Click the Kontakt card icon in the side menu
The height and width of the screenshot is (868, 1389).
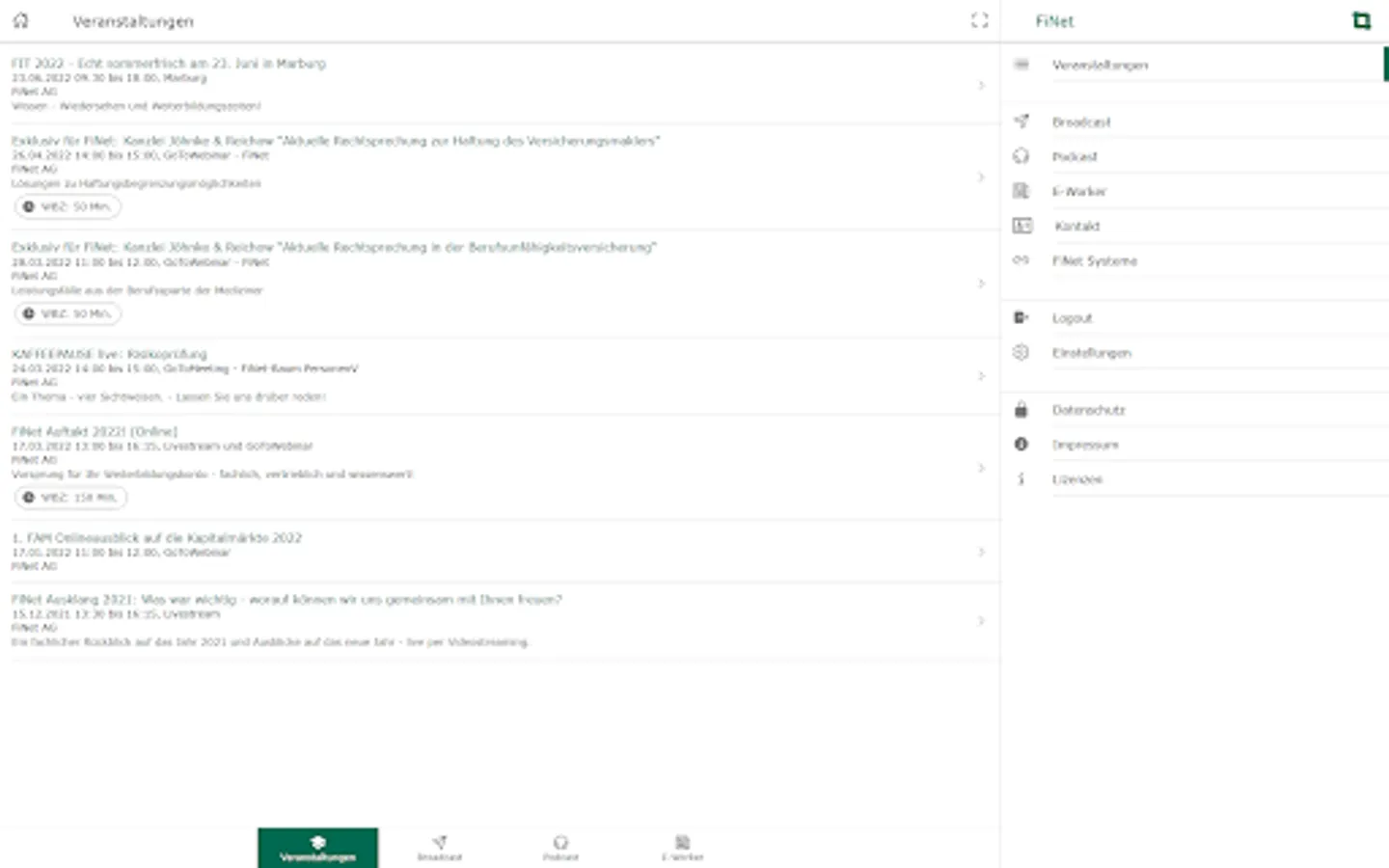(x=1022, y=226)
